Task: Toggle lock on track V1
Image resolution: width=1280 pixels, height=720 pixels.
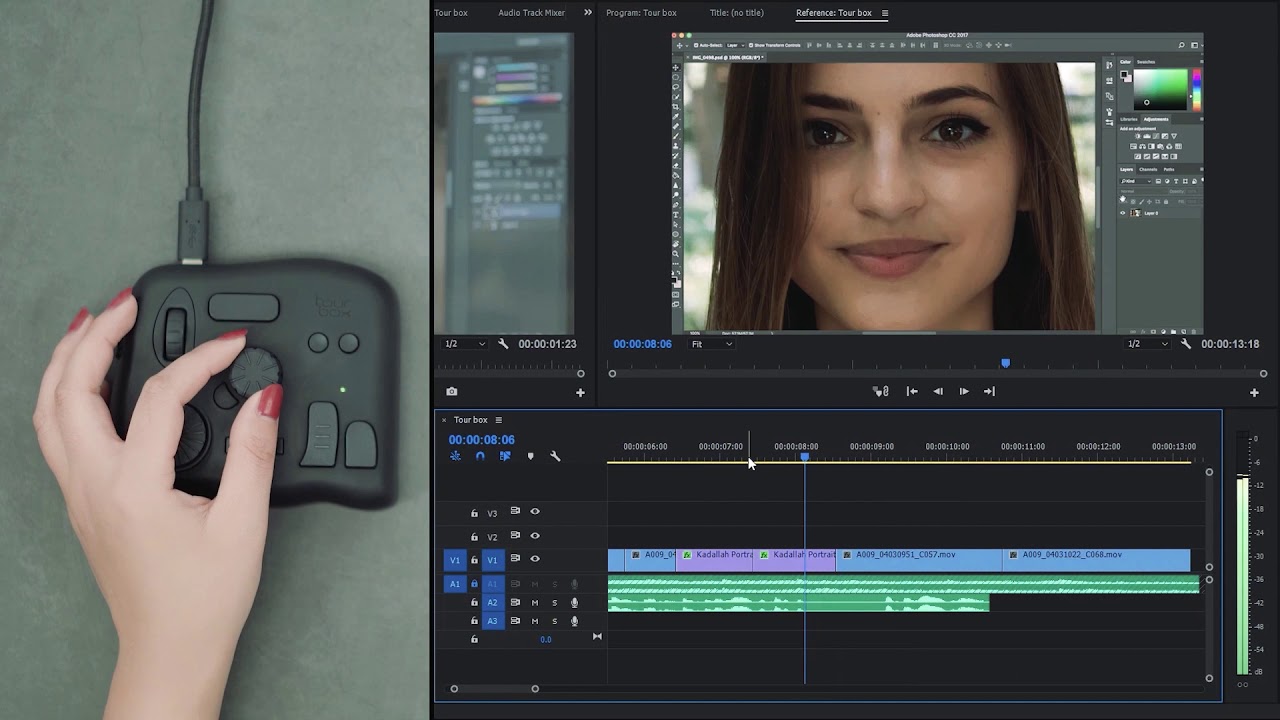Action: coord(474,560)
